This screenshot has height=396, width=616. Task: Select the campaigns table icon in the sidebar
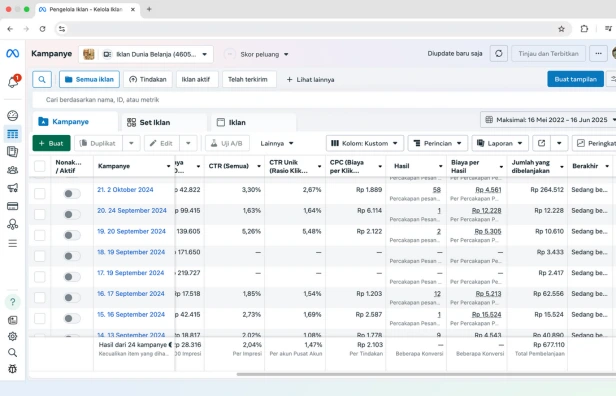pyautogui.click(x=13, y=134)
